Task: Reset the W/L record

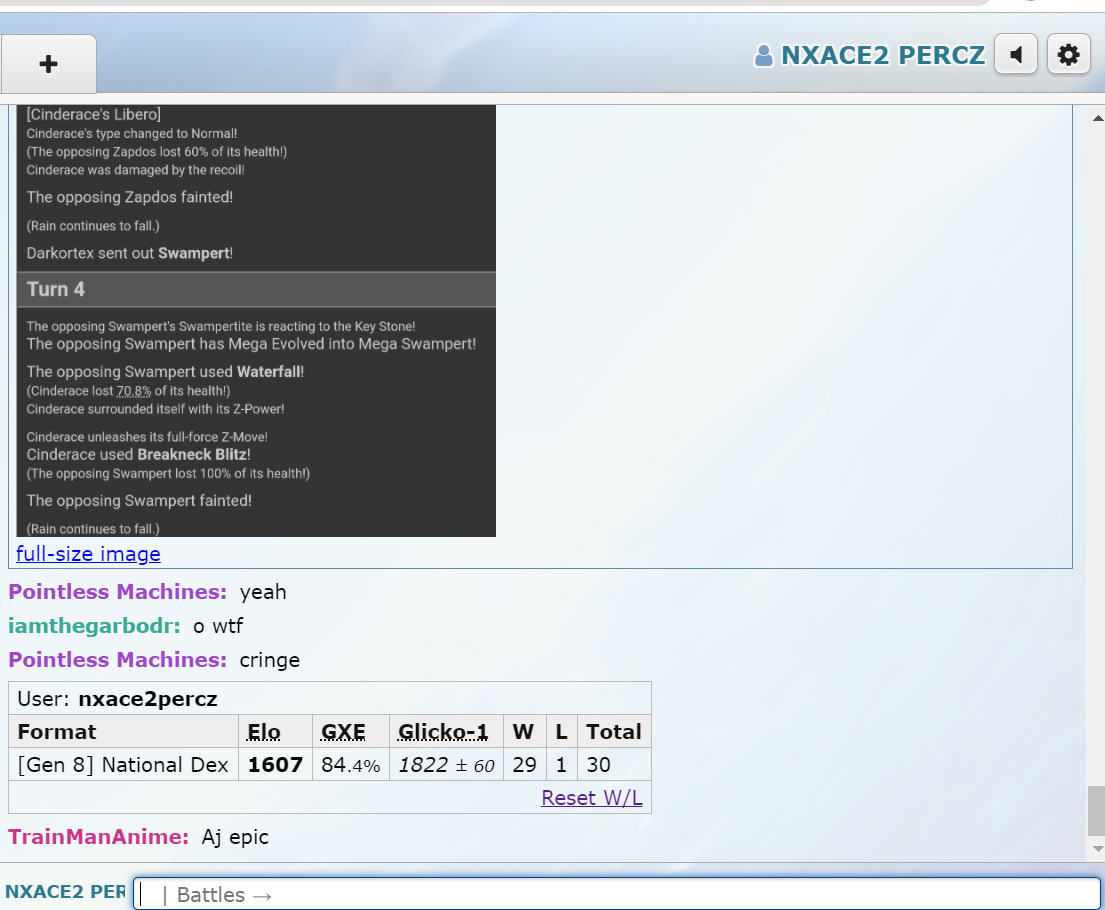Action: tap(591, 797)
